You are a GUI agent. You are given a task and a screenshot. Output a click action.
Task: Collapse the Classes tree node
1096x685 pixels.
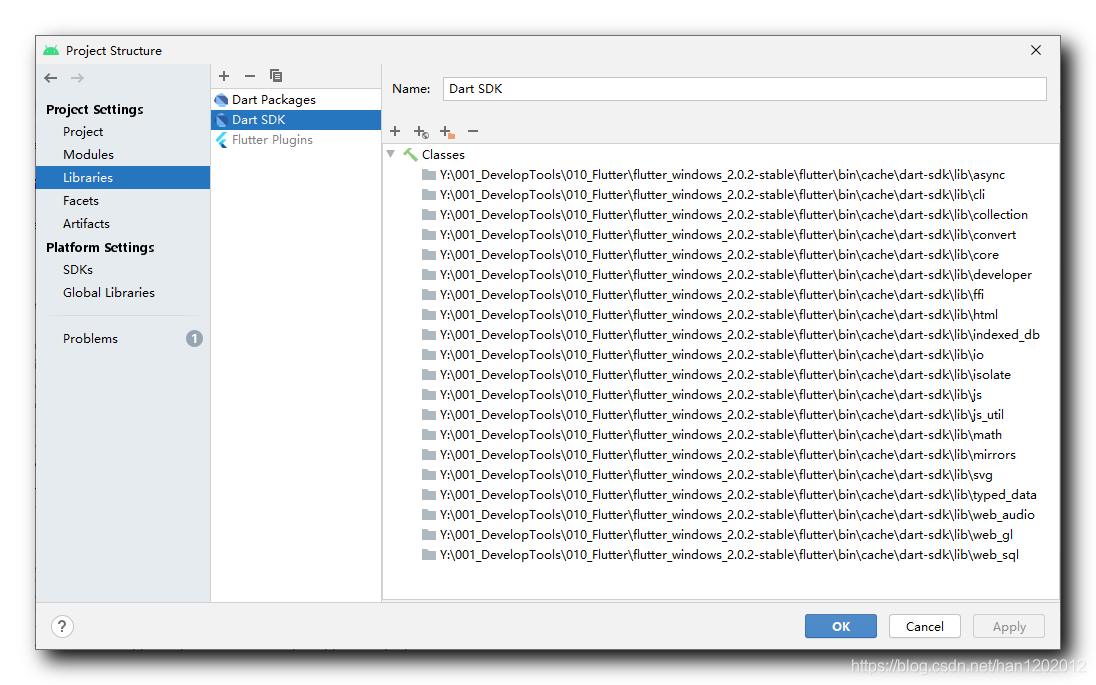(x=391, y=154)
